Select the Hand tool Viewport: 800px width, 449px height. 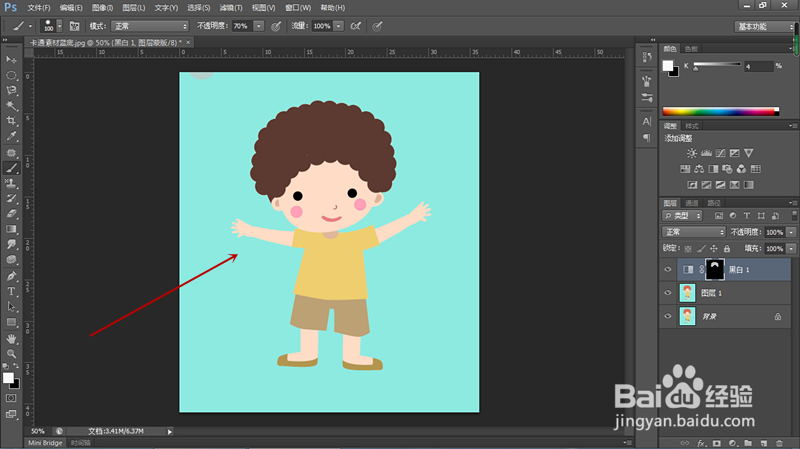11,339
